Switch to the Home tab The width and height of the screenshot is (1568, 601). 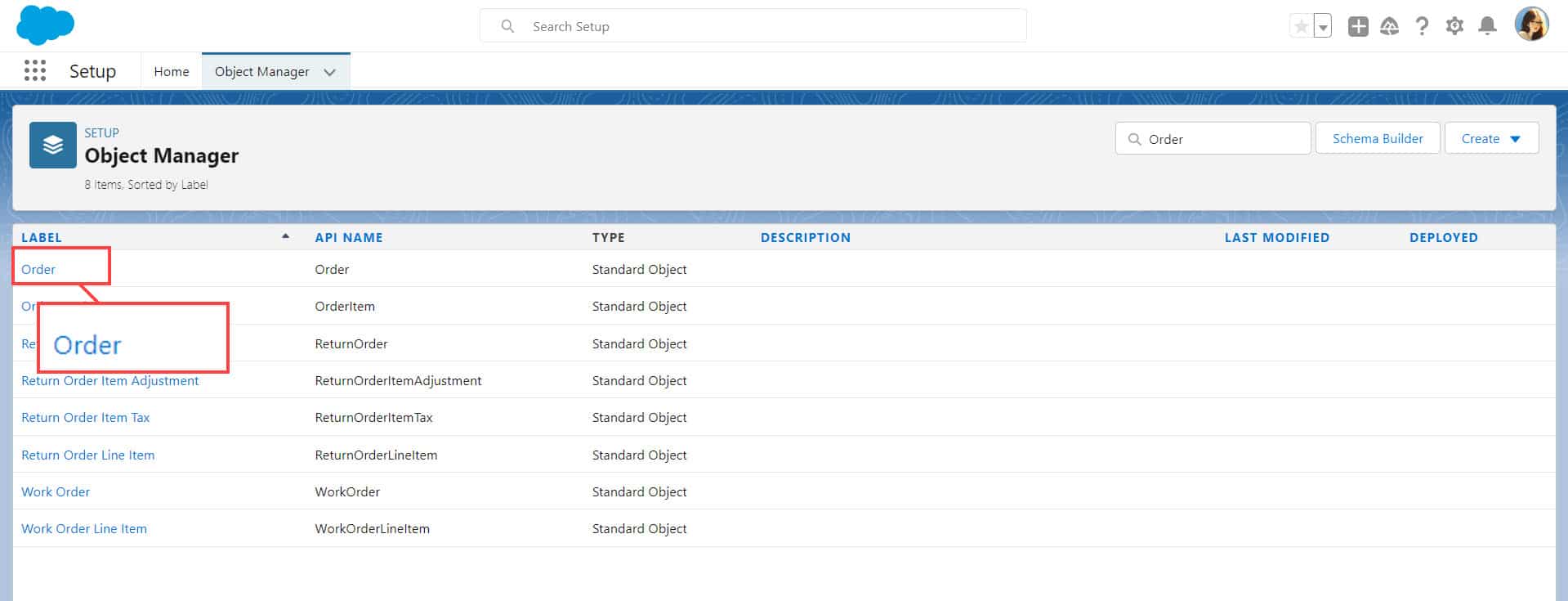click(172, 72)
